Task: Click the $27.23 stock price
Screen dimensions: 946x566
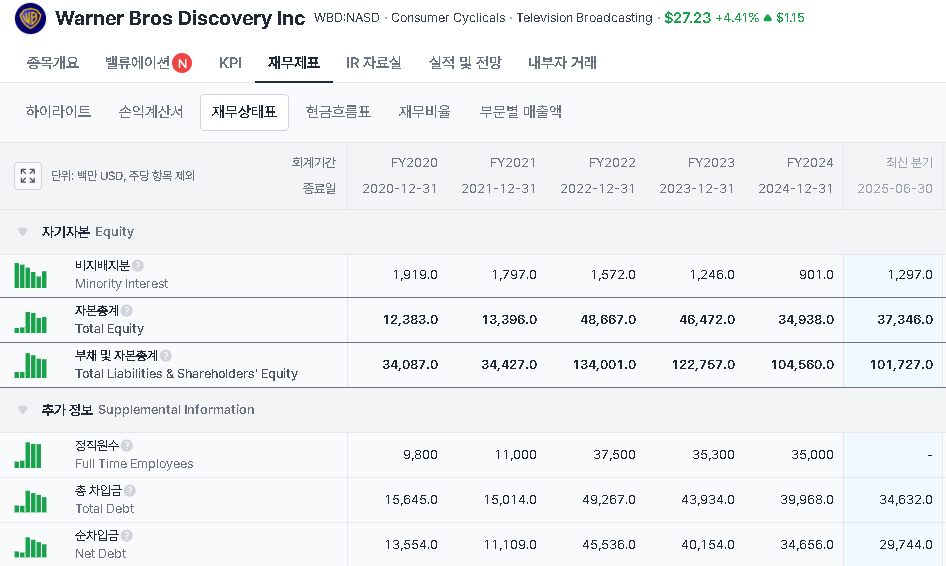Action: tap(688, 18)
